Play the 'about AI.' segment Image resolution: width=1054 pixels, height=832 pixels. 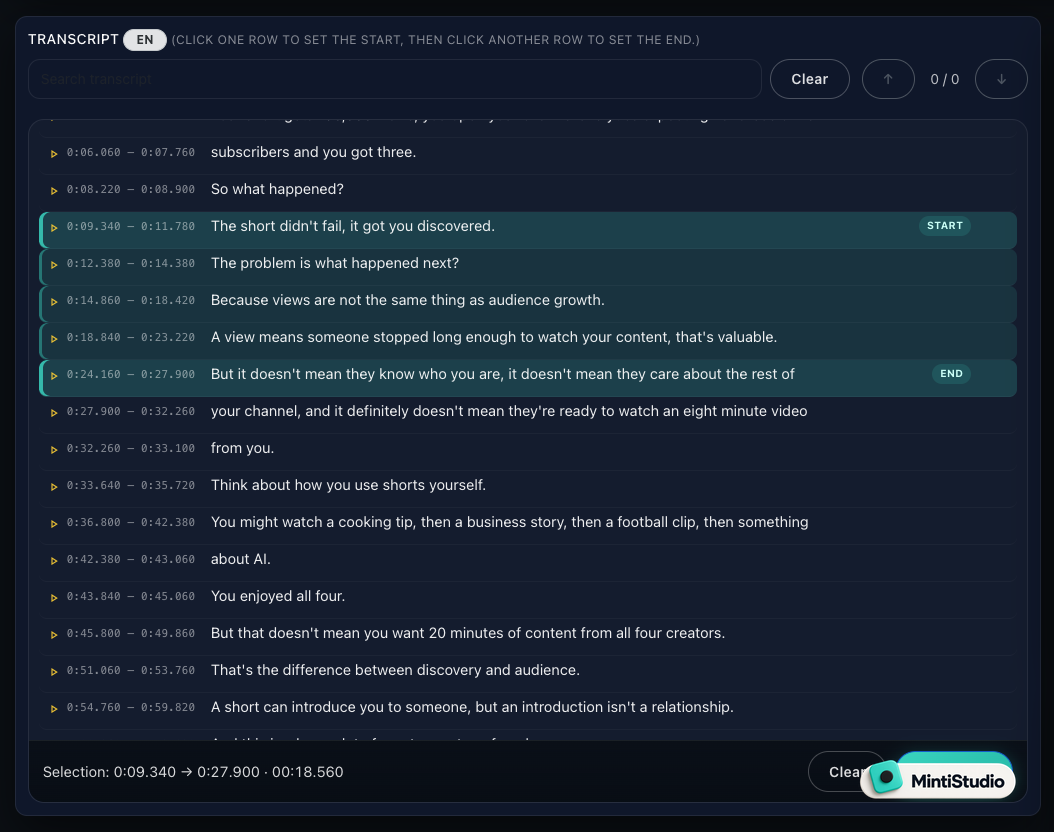click(x=54, y=560)
